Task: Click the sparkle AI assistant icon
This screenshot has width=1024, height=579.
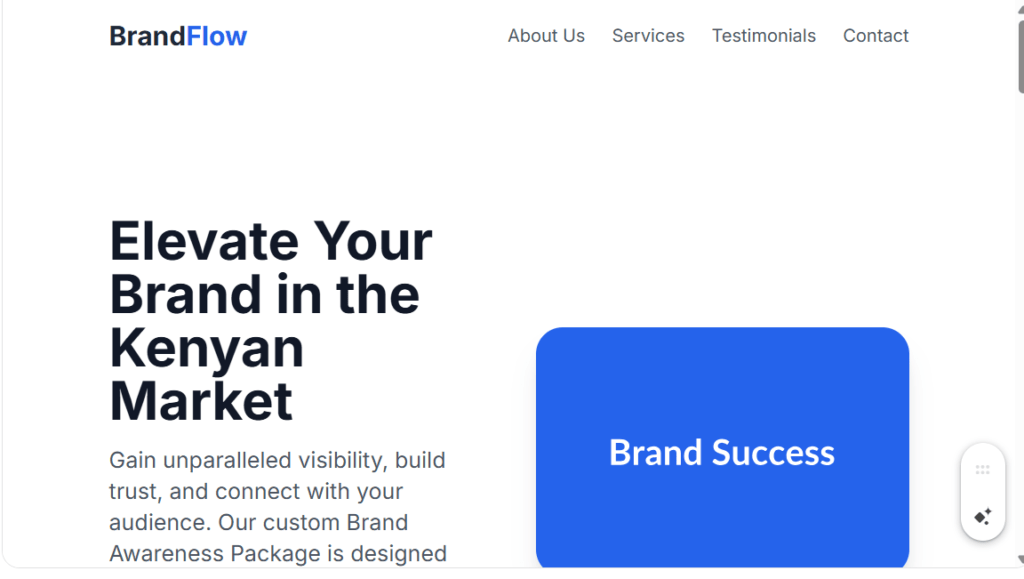Action: click(x=982, y=516)
